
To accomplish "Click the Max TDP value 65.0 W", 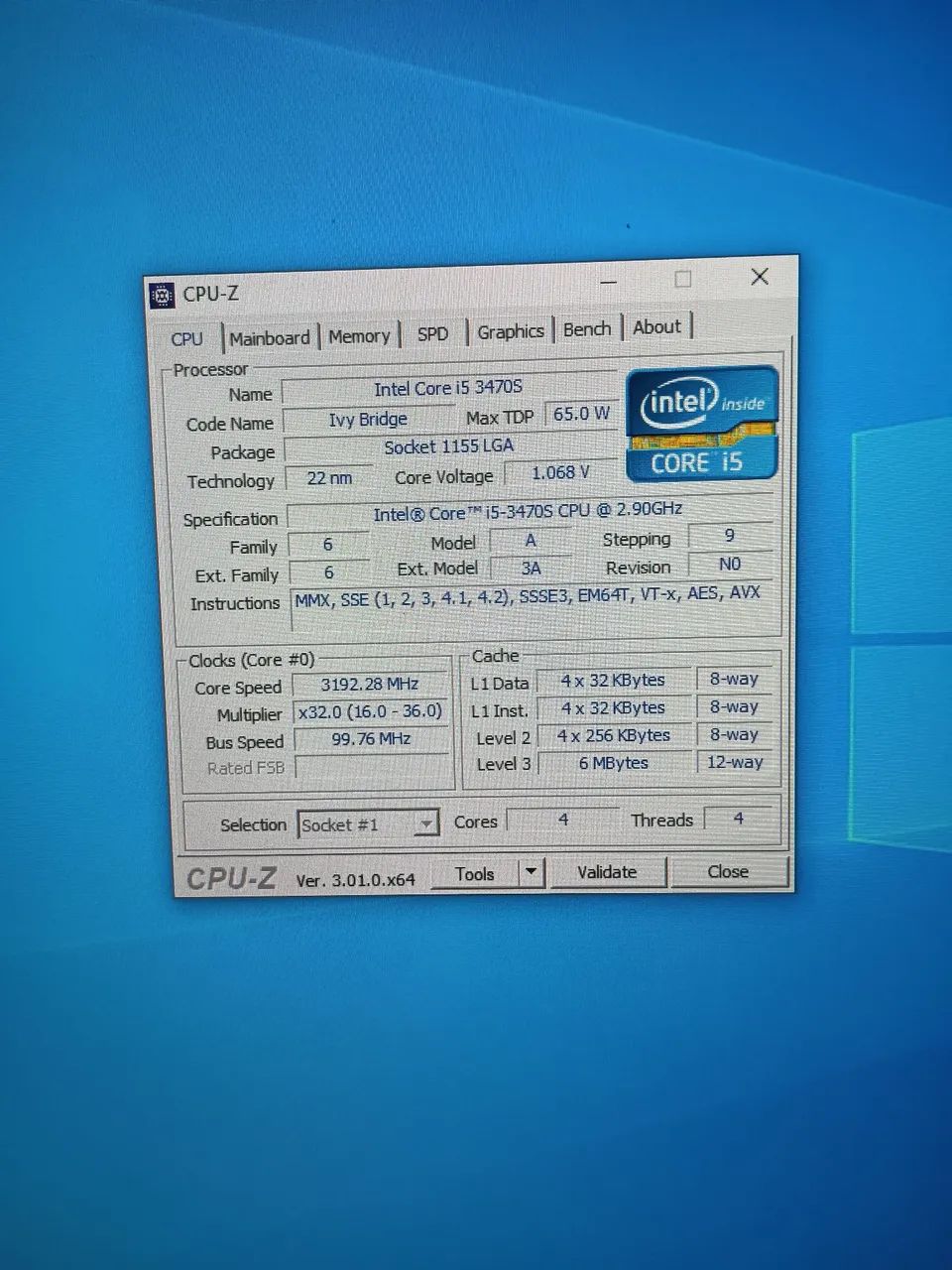I will coord(581,414).
